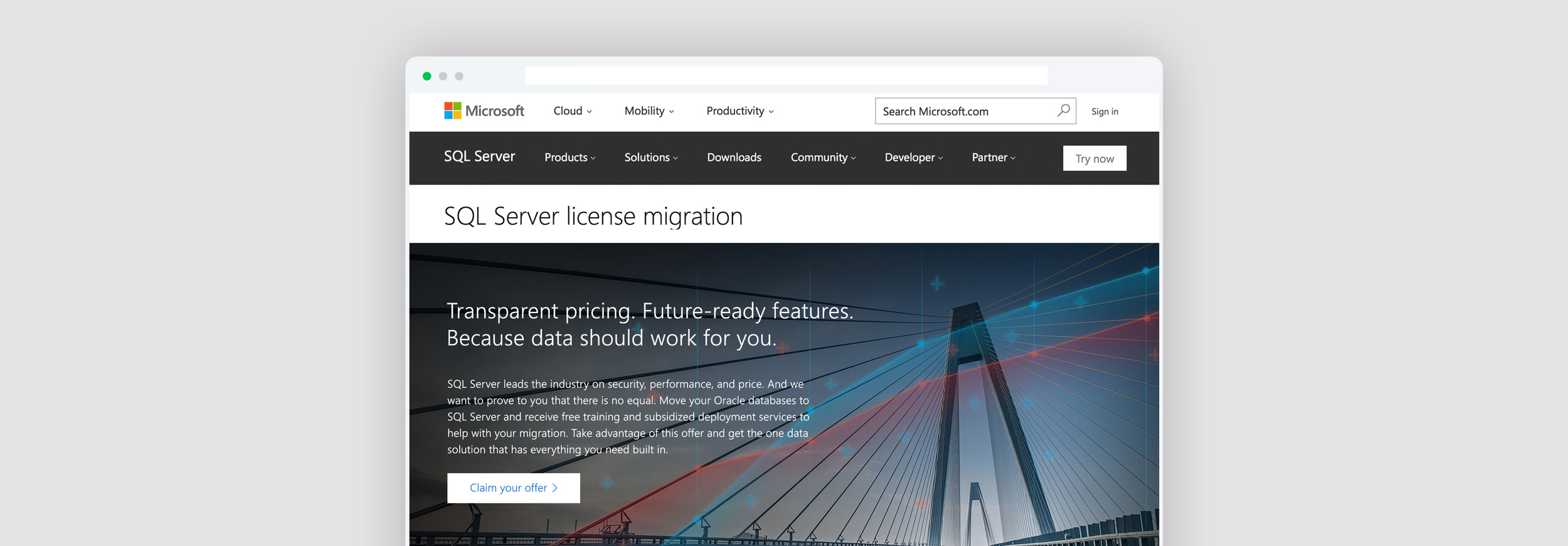Expand the Products menu

(569, 158)
